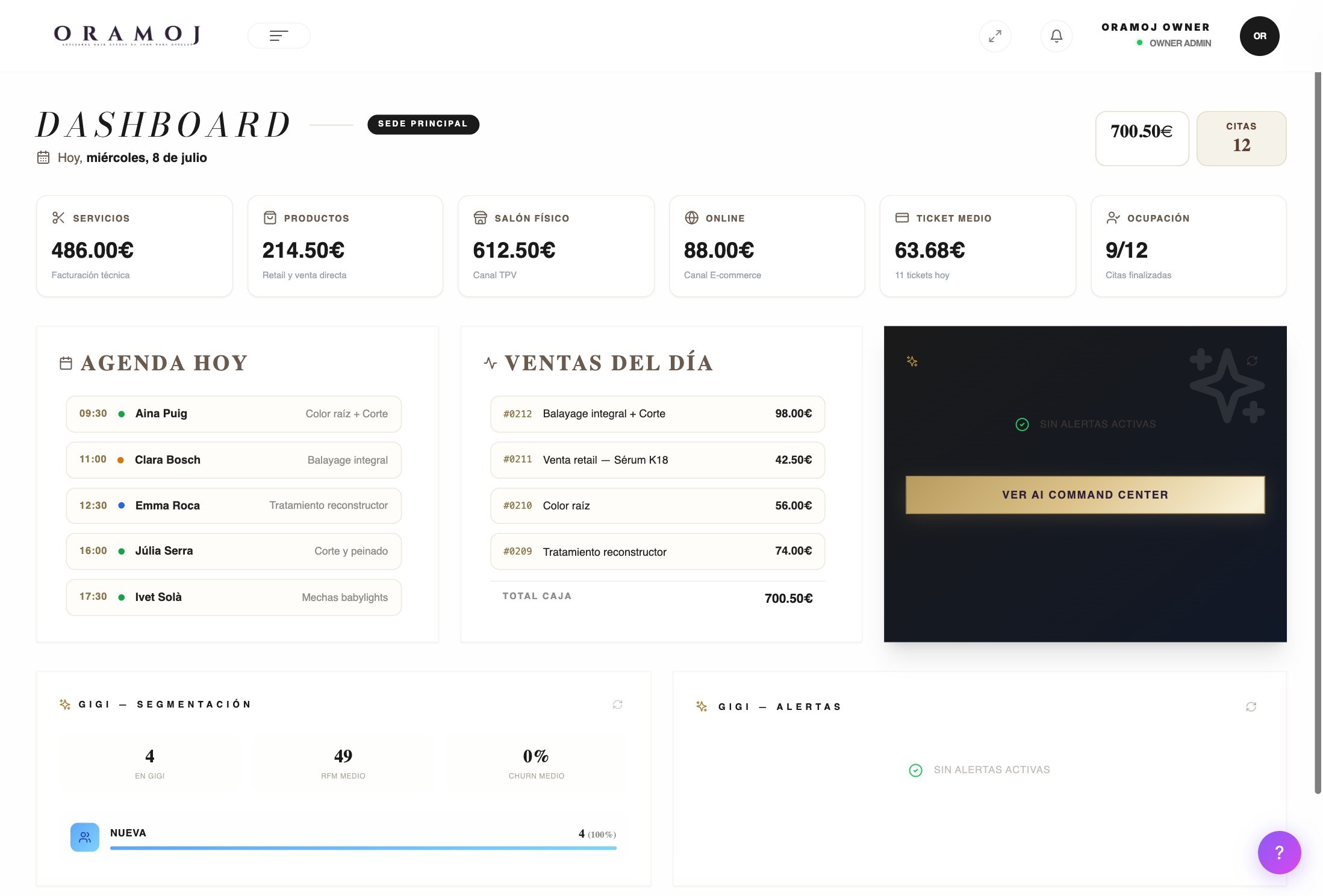Open Aina Puig 09:30 appointment
1323x896 pixels.
tap(234, 414)
